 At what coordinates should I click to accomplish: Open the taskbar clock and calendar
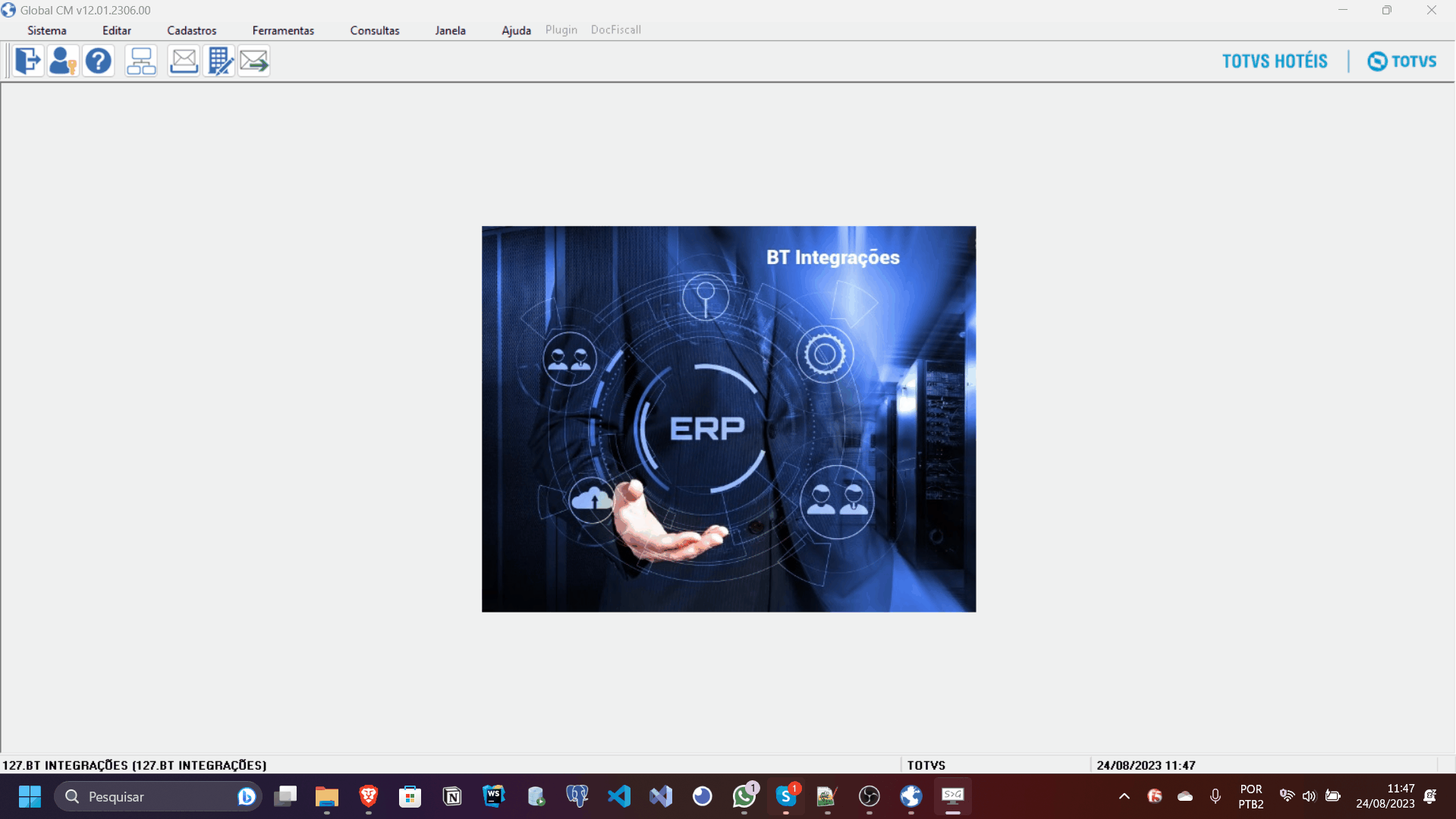[1385, 796]
